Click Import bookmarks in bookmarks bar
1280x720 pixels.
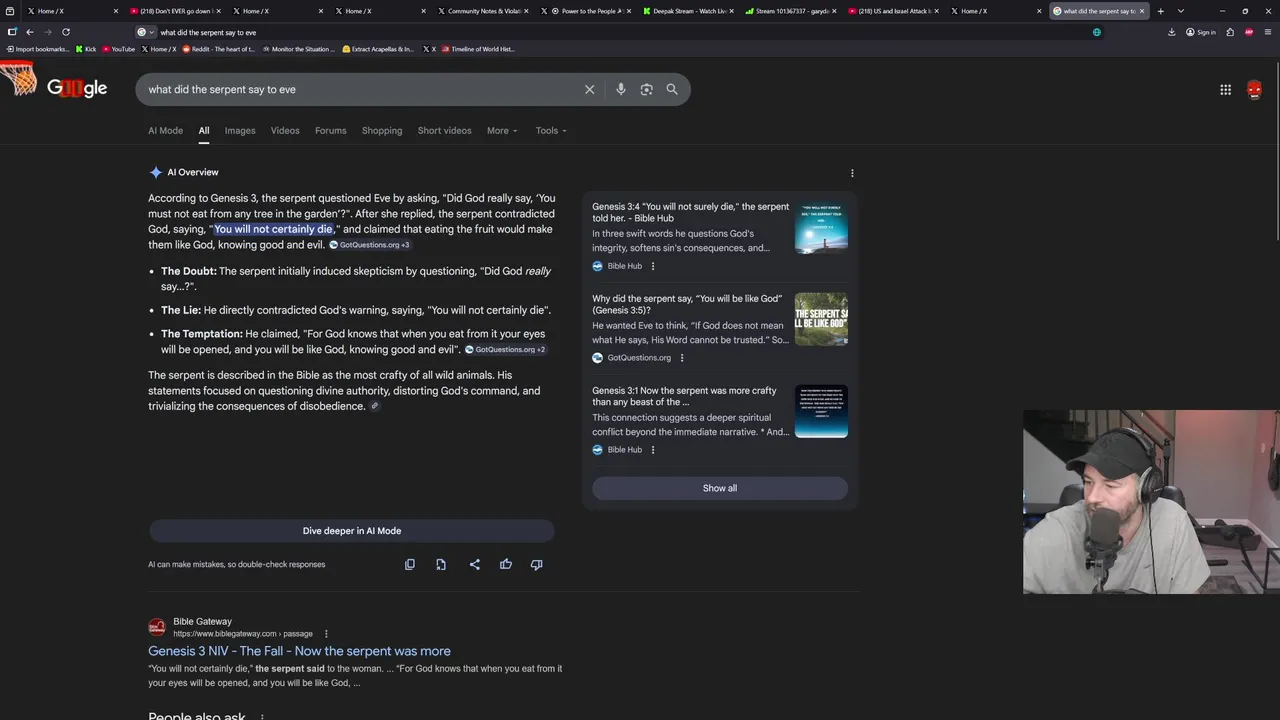(38, 49)
